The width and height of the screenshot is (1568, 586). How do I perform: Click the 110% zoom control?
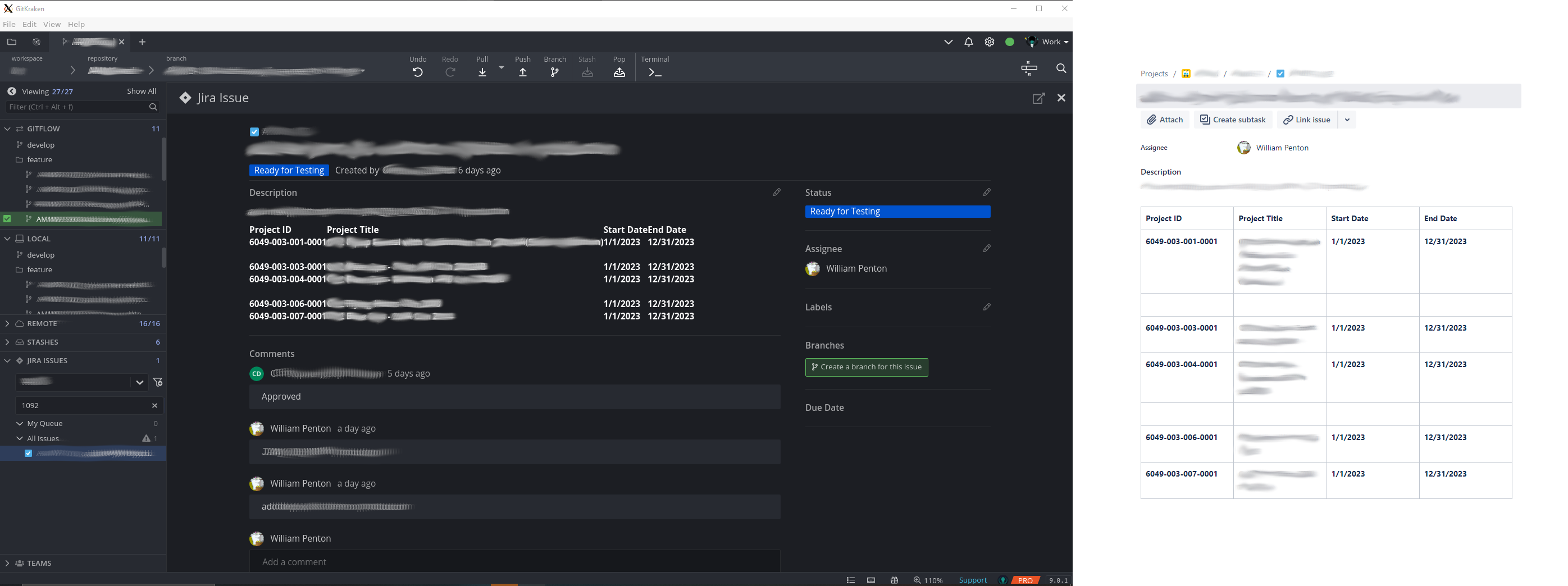[x=929, y=580]
